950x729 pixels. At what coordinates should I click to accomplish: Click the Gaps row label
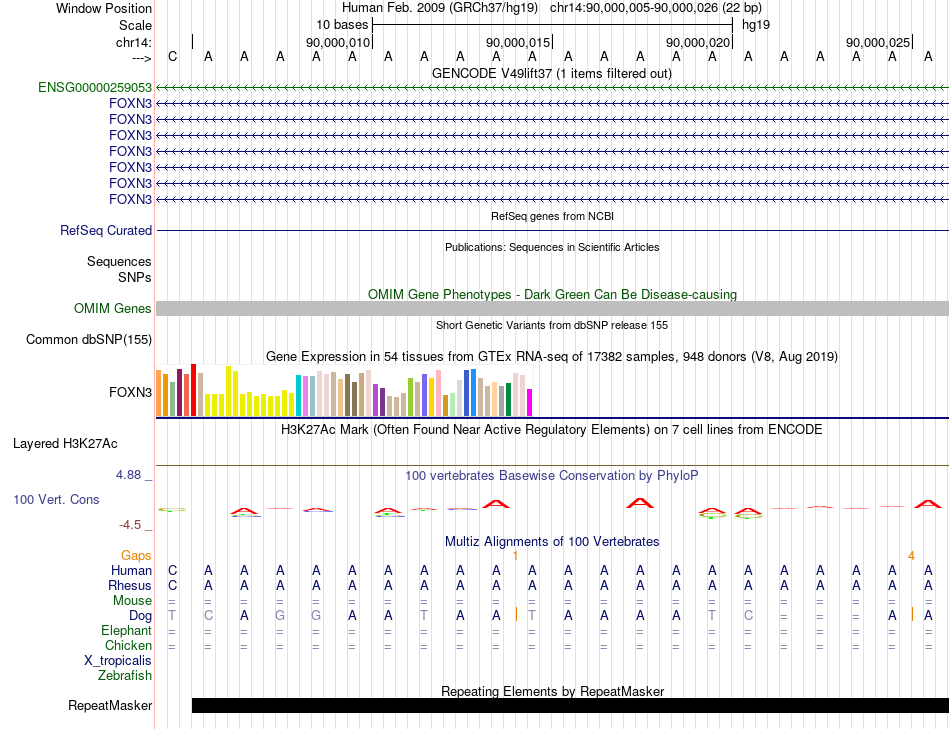(x=136, y=556)
